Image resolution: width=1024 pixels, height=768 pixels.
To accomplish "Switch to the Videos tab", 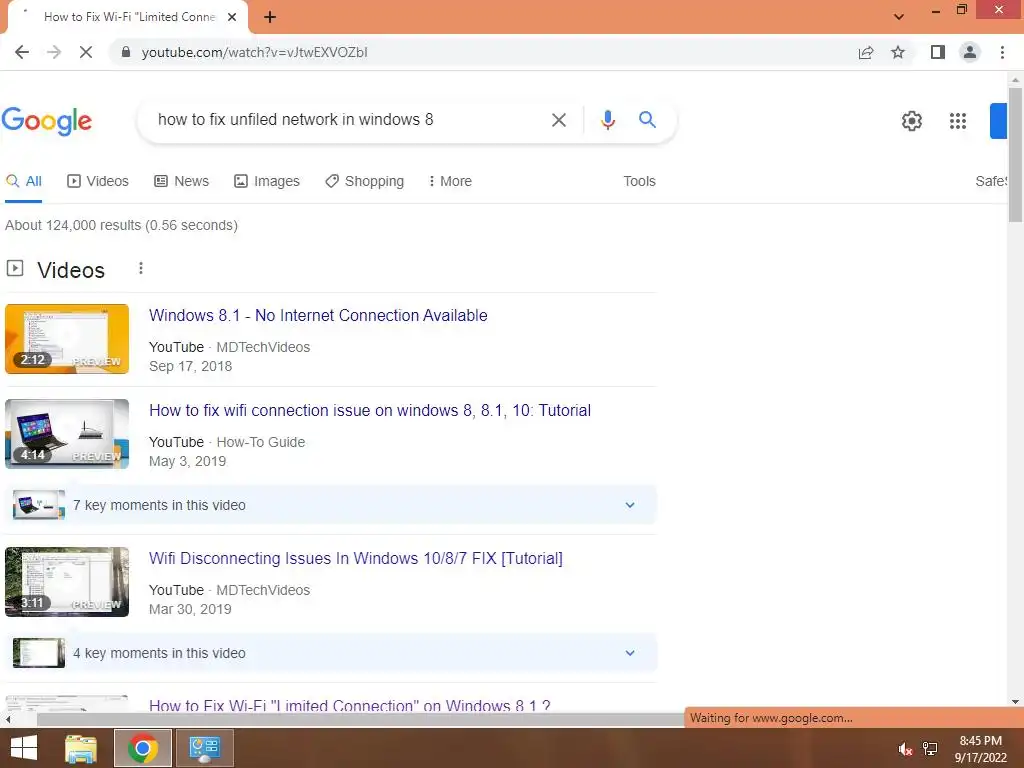I will coord(98,182).
